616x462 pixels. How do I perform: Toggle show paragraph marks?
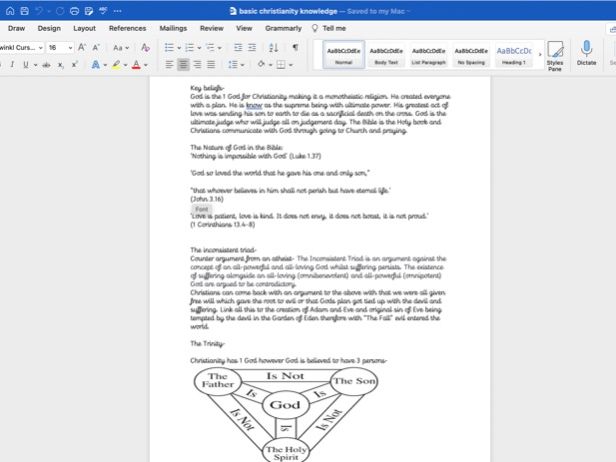[295, 48]
